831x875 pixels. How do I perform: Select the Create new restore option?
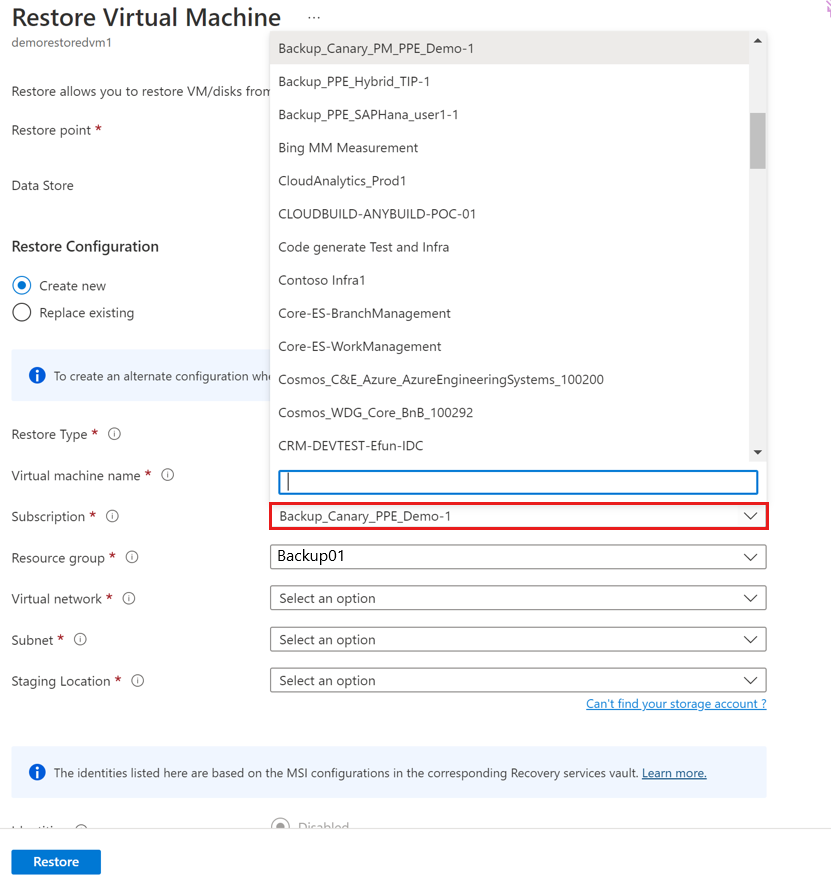click(20, 285)
